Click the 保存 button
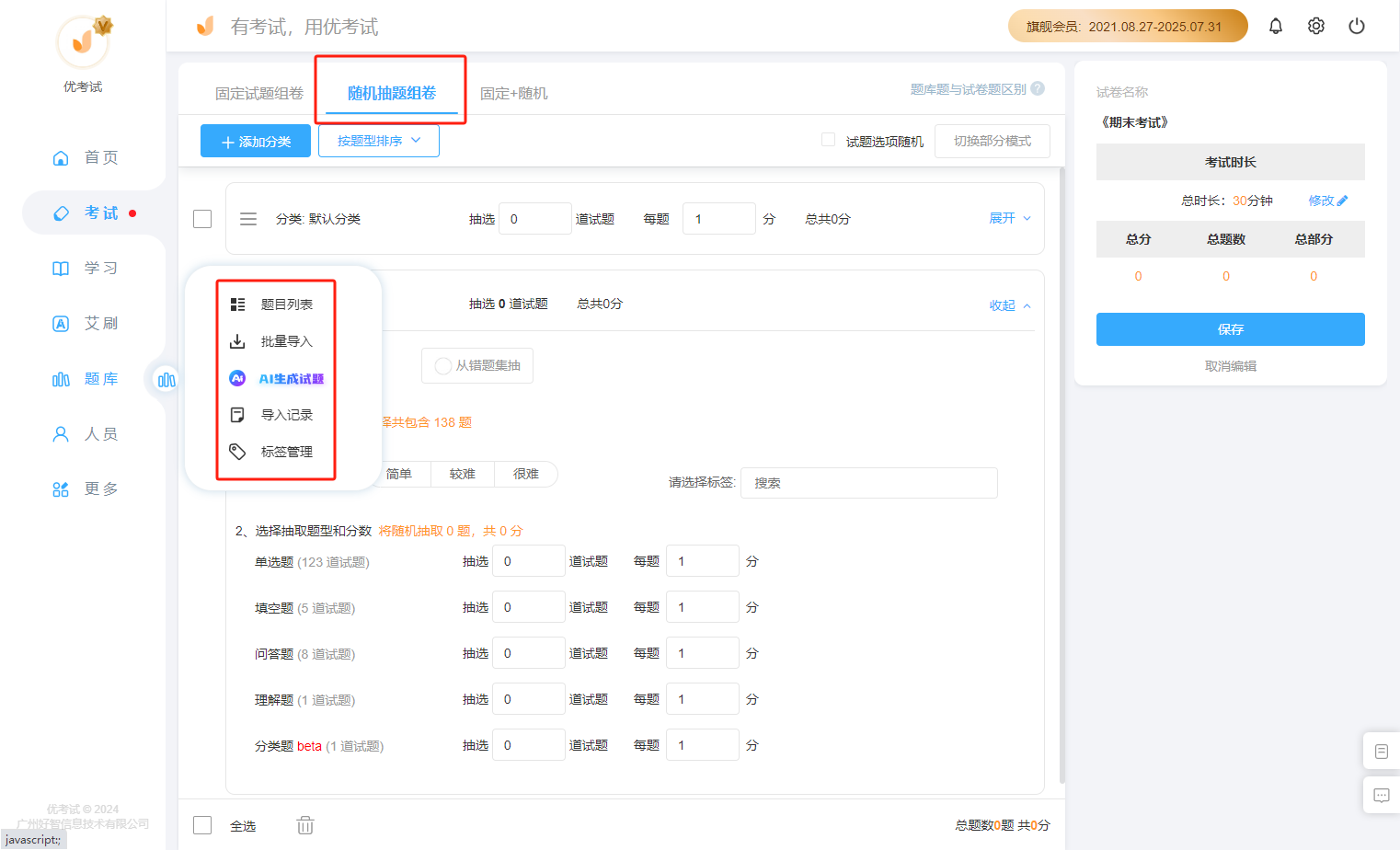The height and width of the screenshot is (850, 1400). click(x=1231, y=329)
